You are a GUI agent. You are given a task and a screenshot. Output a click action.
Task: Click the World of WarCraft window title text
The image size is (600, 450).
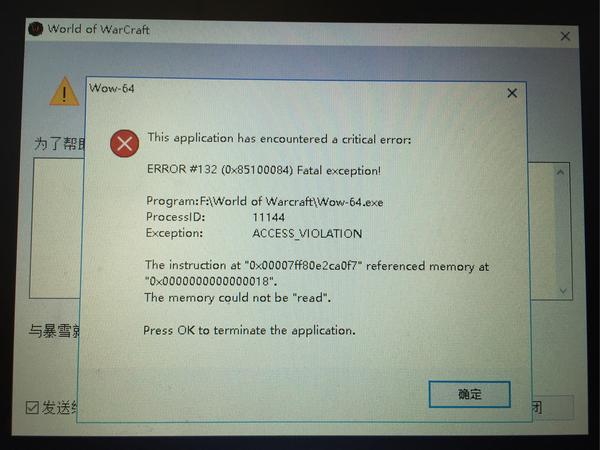(98, 29)
